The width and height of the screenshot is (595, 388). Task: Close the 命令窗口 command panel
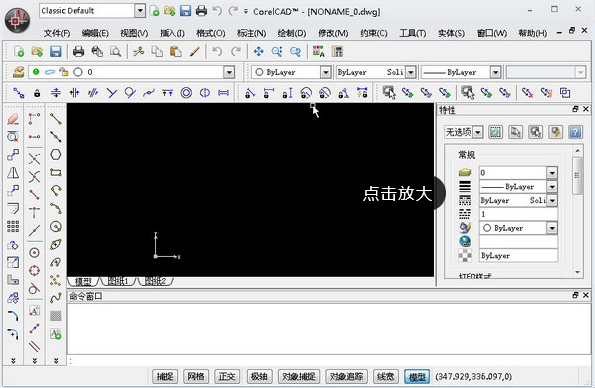click(586, 295)
